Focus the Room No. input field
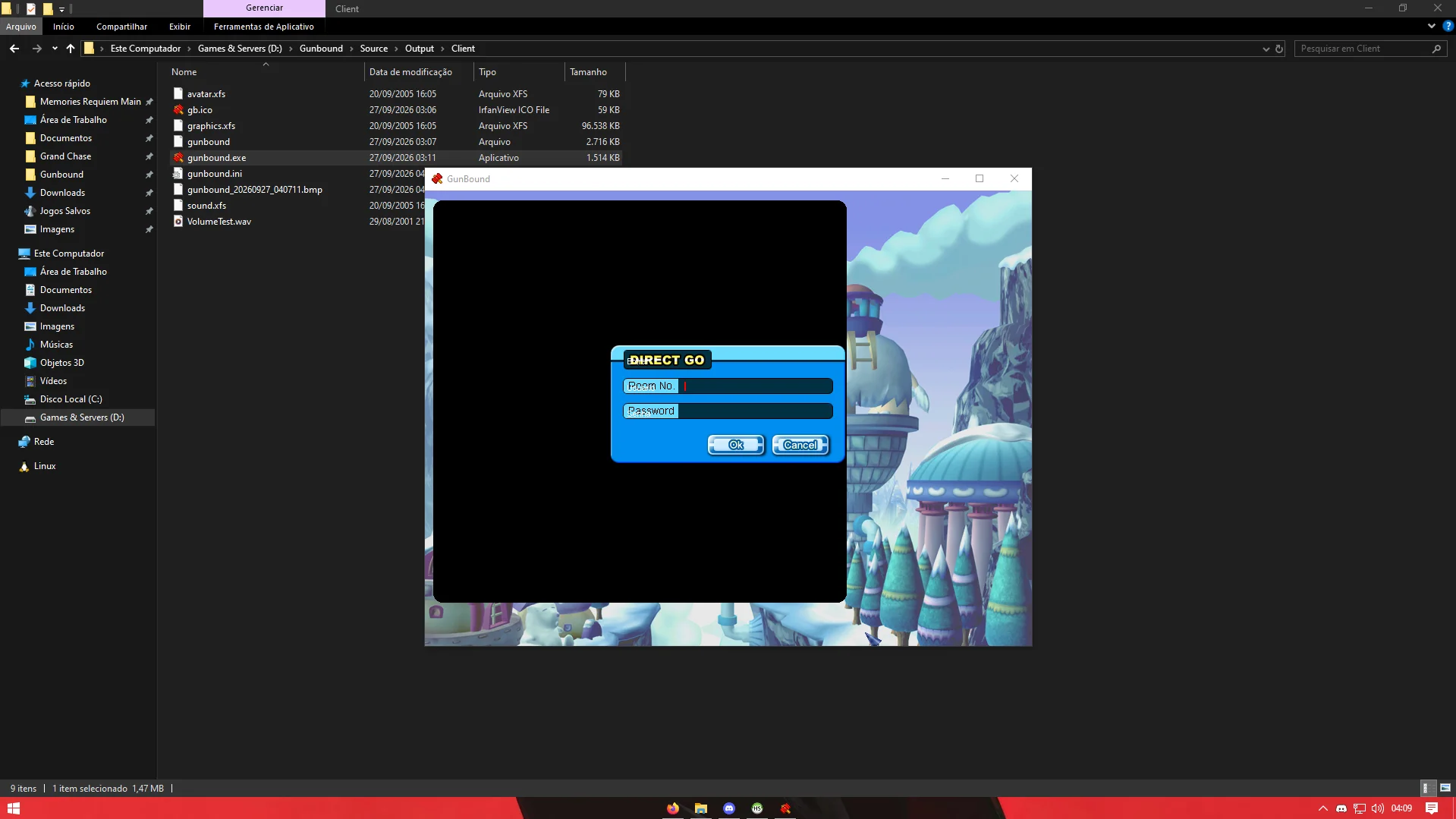Viewport: 1456px width, 819px height. coord(756,386)
